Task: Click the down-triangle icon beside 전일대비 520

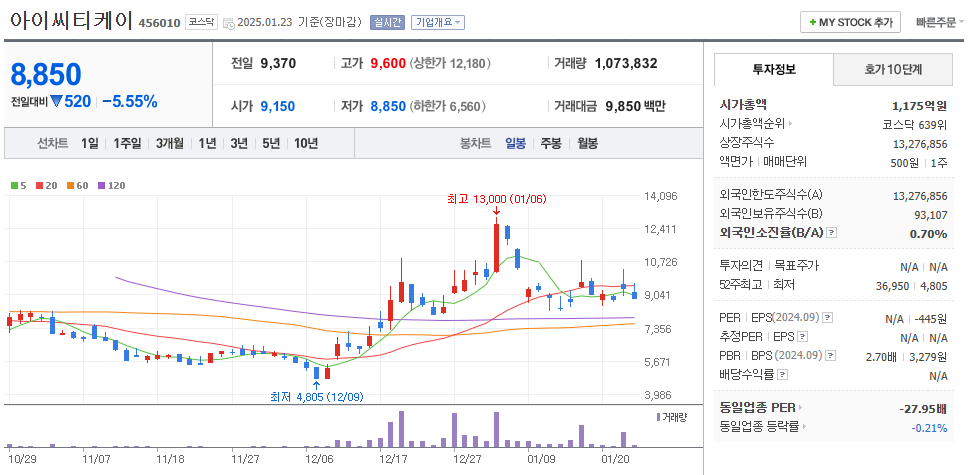Action: pos(56,102)
